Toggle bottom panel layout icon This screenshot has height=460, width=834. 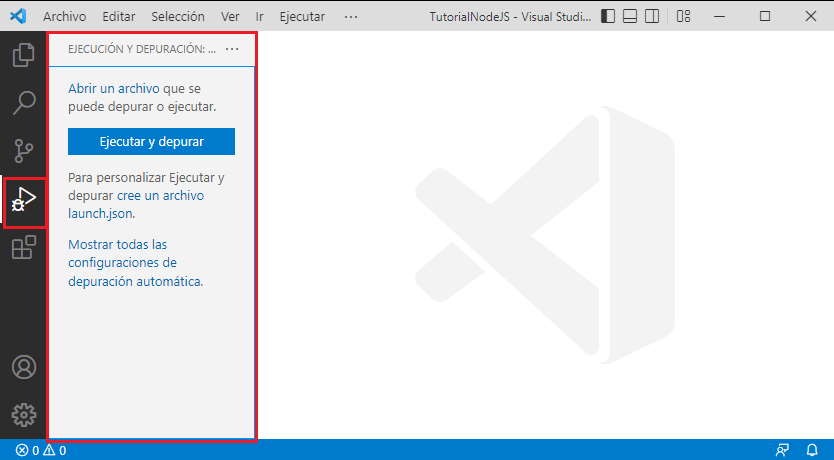coord(630,16)
